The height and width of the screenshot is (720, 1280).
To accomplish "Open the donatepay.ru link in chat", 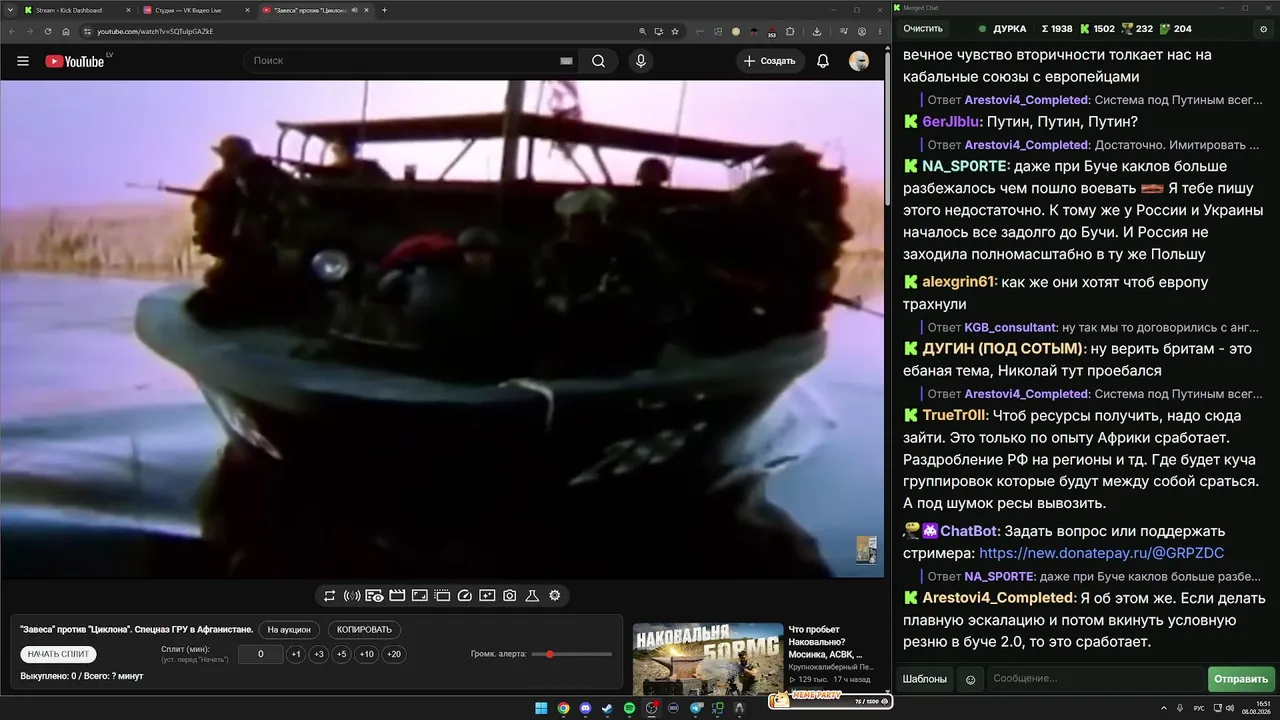I will (x=1101, y=553).
